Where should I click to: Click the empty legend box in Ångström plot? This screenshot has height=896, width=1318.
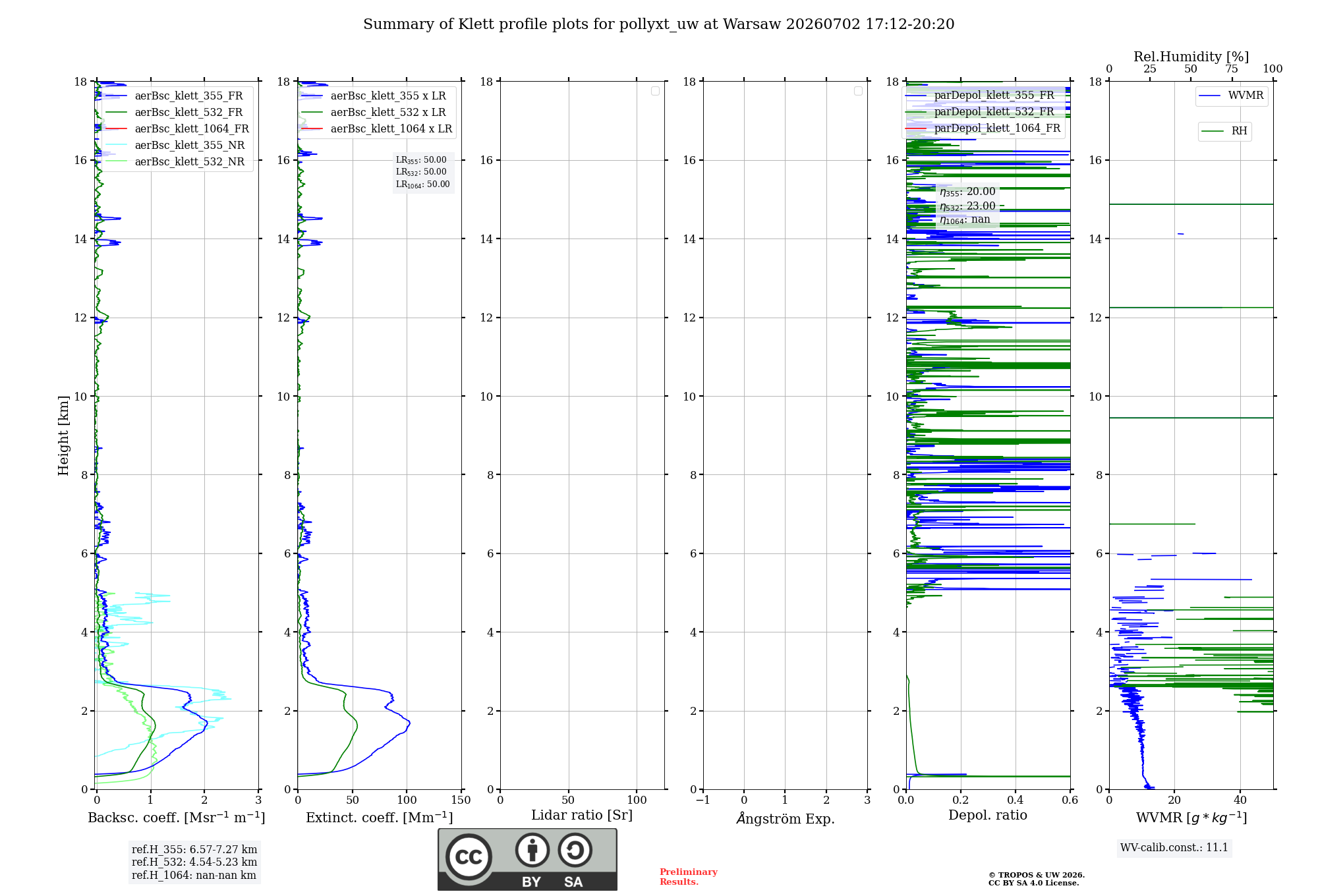tap(858, 91)
